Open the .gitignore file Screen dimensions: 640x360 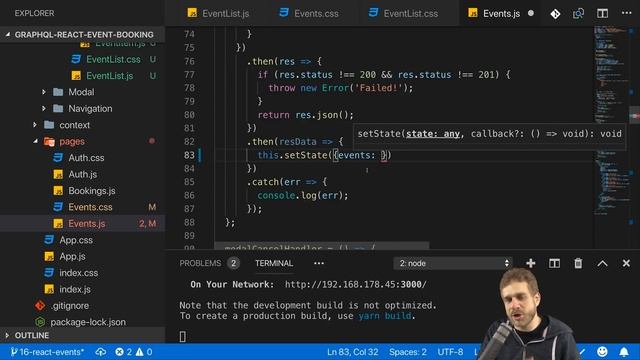pyautogui.click(x=69, y=305)
